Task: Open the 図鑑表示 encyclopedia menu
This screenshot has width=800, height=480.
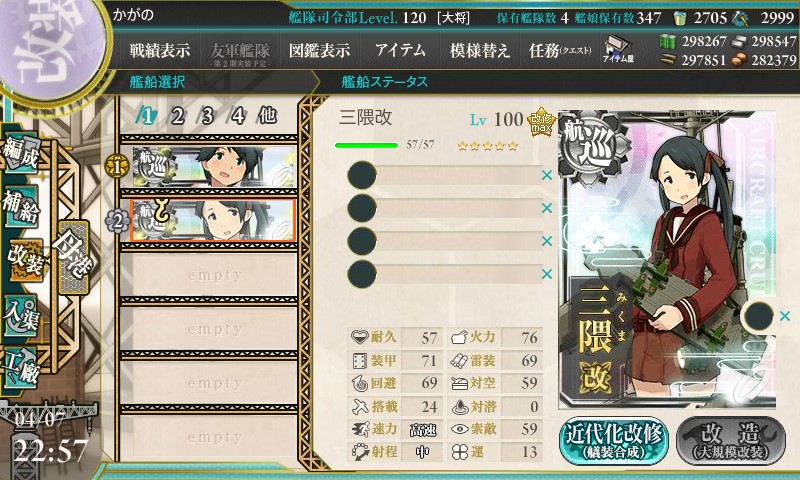Action: coord(319,50)
